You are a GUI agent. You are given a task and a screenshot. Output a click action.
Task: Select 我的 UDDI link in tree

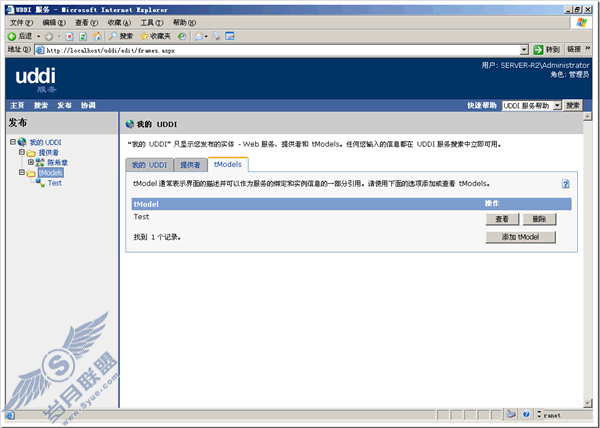pos(46,142)
